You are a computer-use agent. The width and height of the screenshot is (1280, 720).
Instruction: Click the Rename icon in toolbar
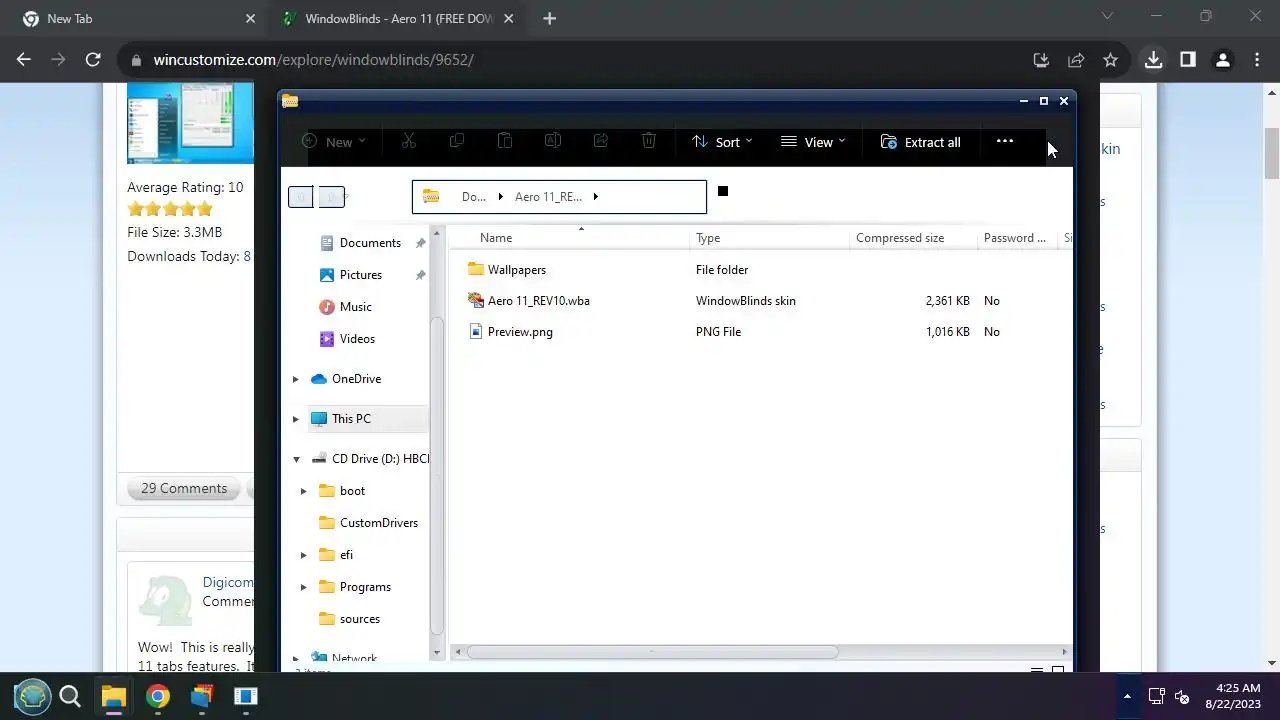[552, 141]
